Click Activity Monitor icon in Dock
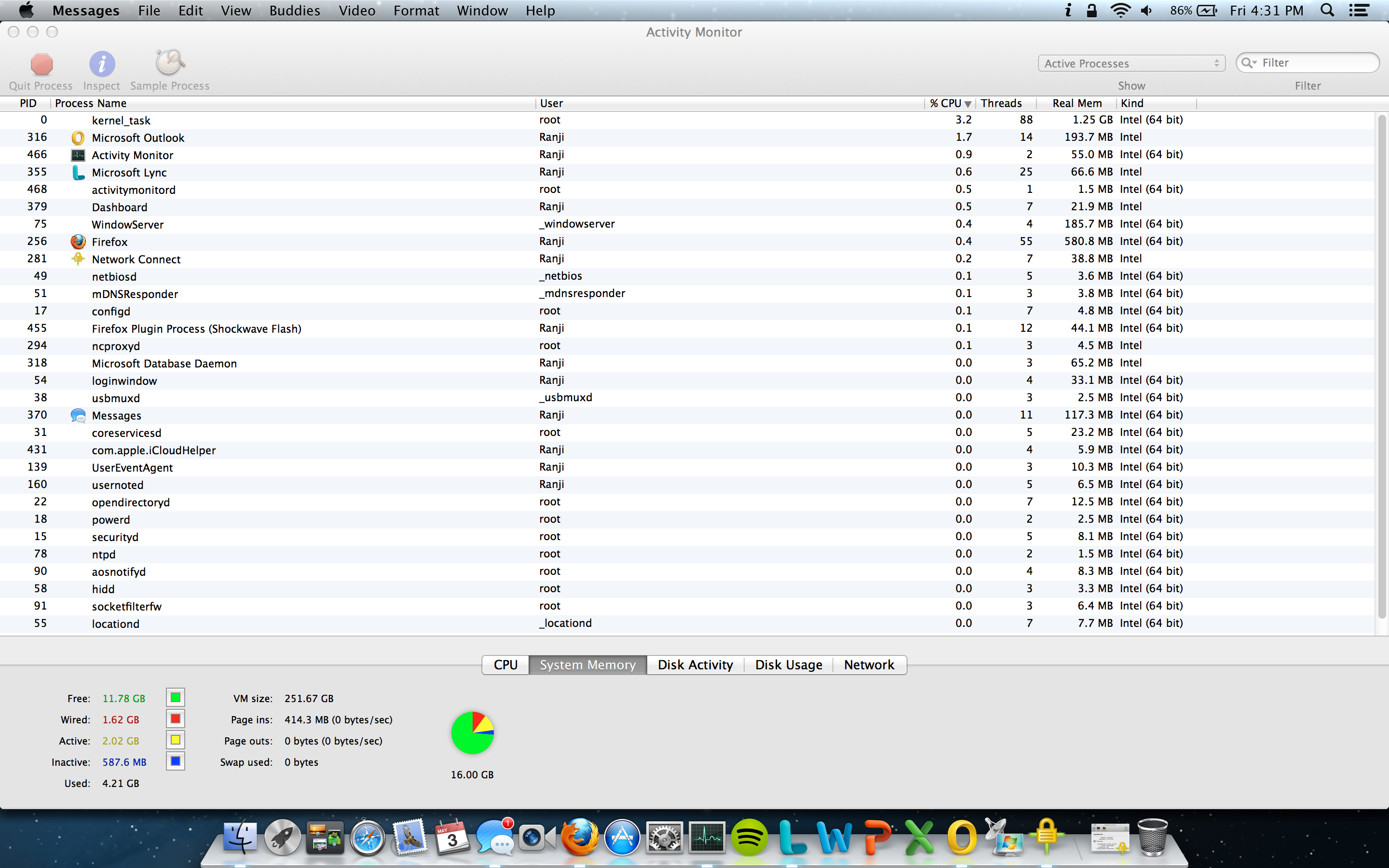The height and width of the screenshot is (868, 1389). (707, 838)
